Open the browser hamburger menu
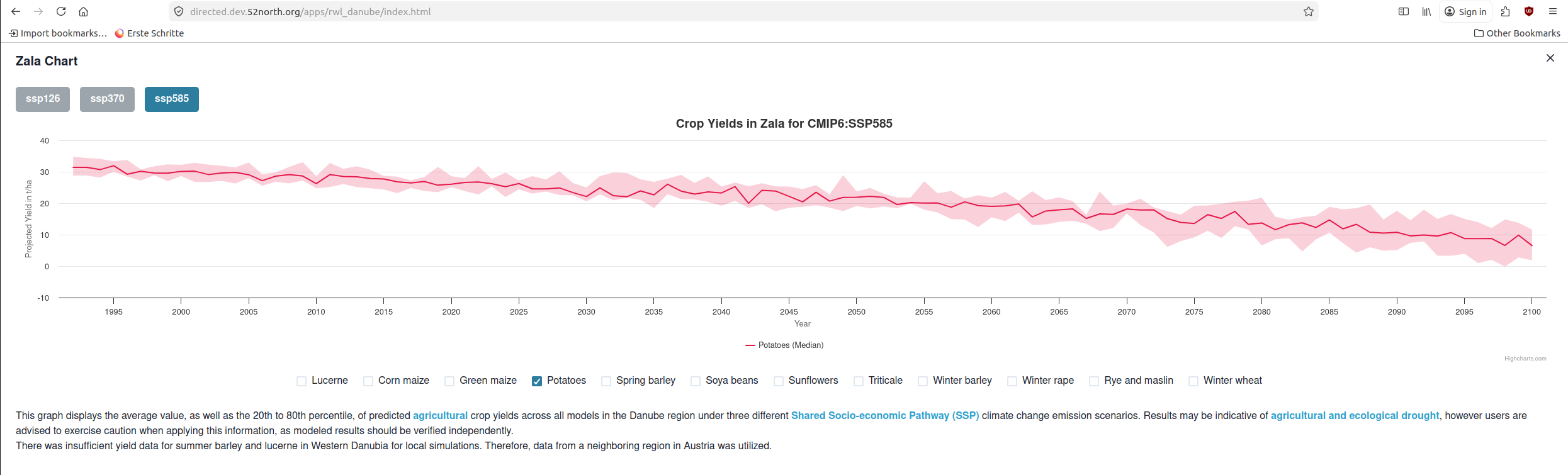This screenshot has height=475, width=1568. pos(1553,11)
